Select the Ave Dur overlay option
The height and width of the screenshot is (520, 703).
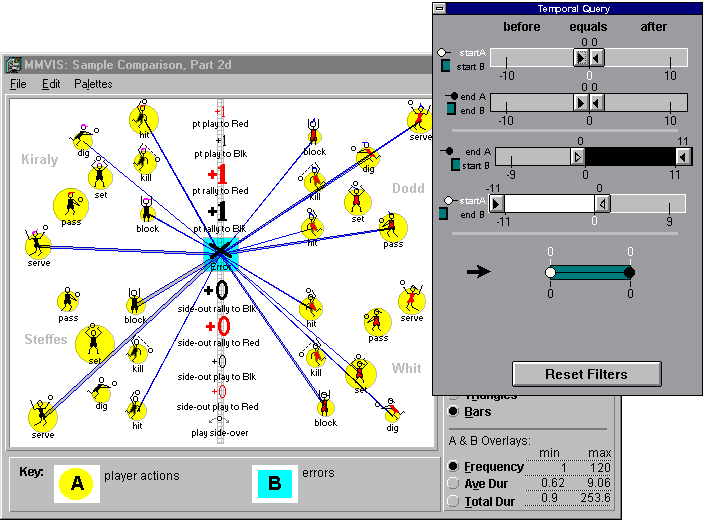click(453, 483)
